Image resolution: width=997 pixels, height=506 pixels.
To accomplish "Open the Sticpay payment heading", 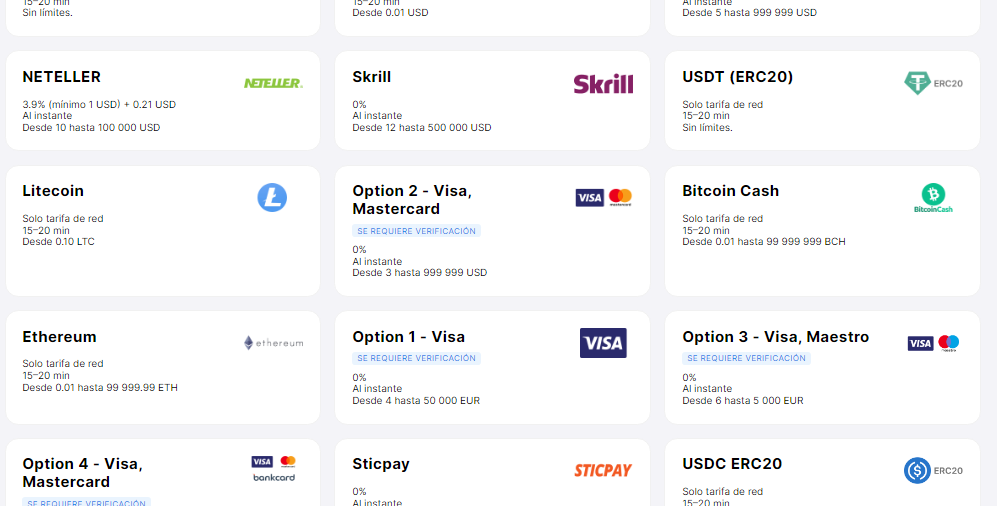I will [x=381, y=464].
